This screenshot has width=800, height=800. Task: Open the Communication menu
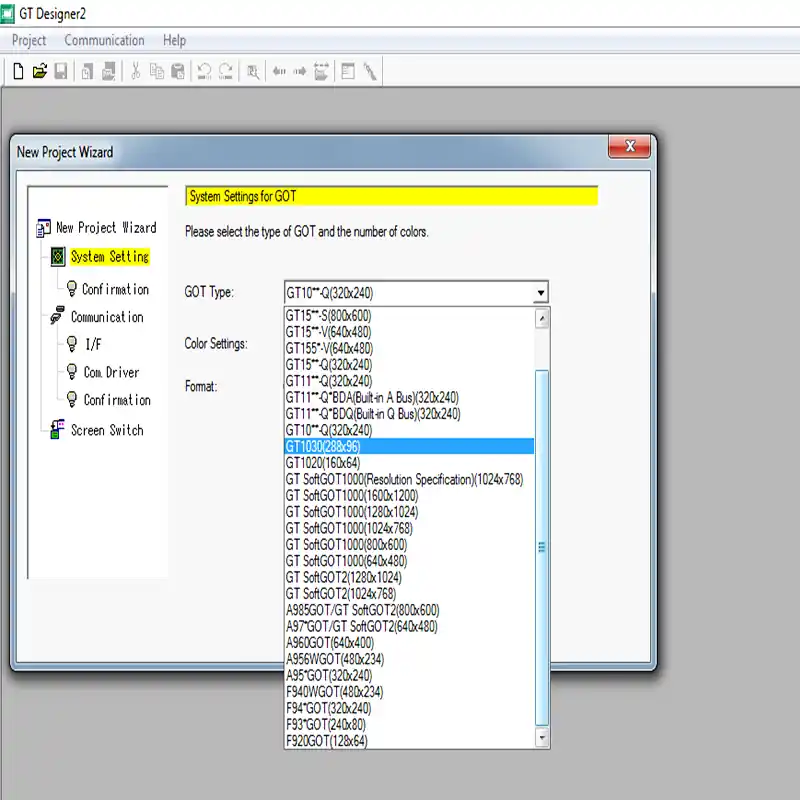[104, 40]
